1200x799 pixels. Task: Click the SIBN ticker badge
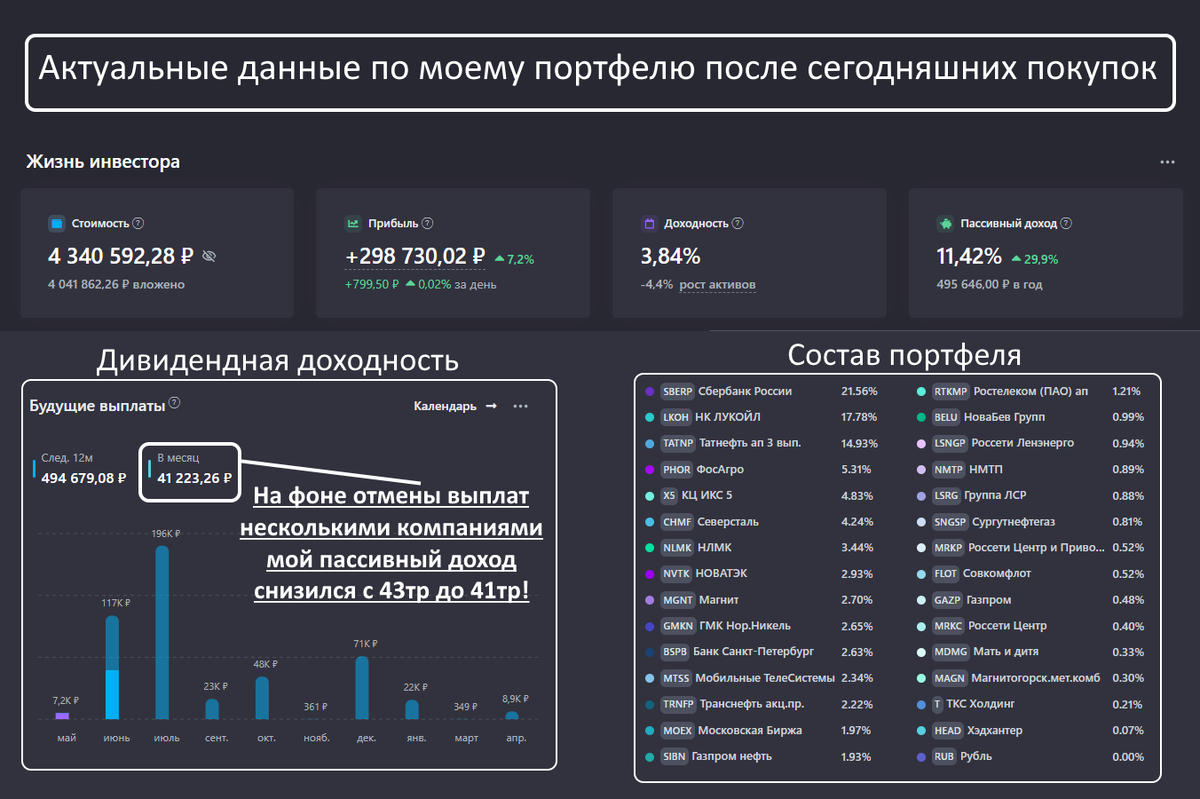[674, 756]
